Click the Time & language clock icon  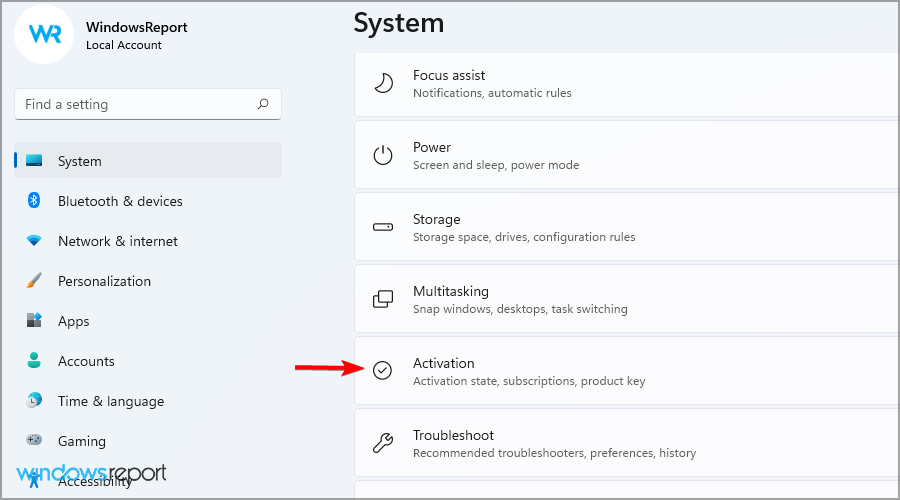coord(34,401)
